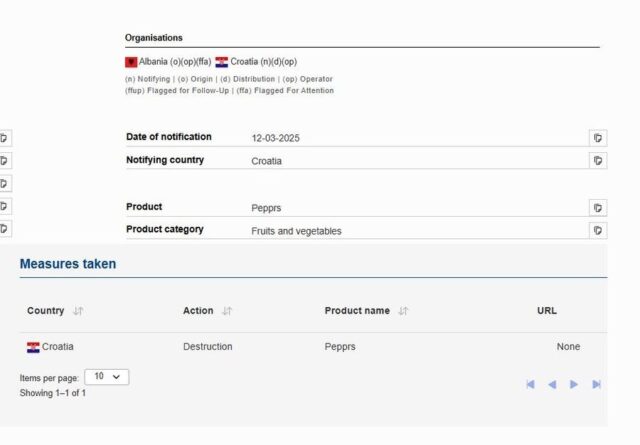
Task: Click copy icon in Product row
Action: (597, 208)
